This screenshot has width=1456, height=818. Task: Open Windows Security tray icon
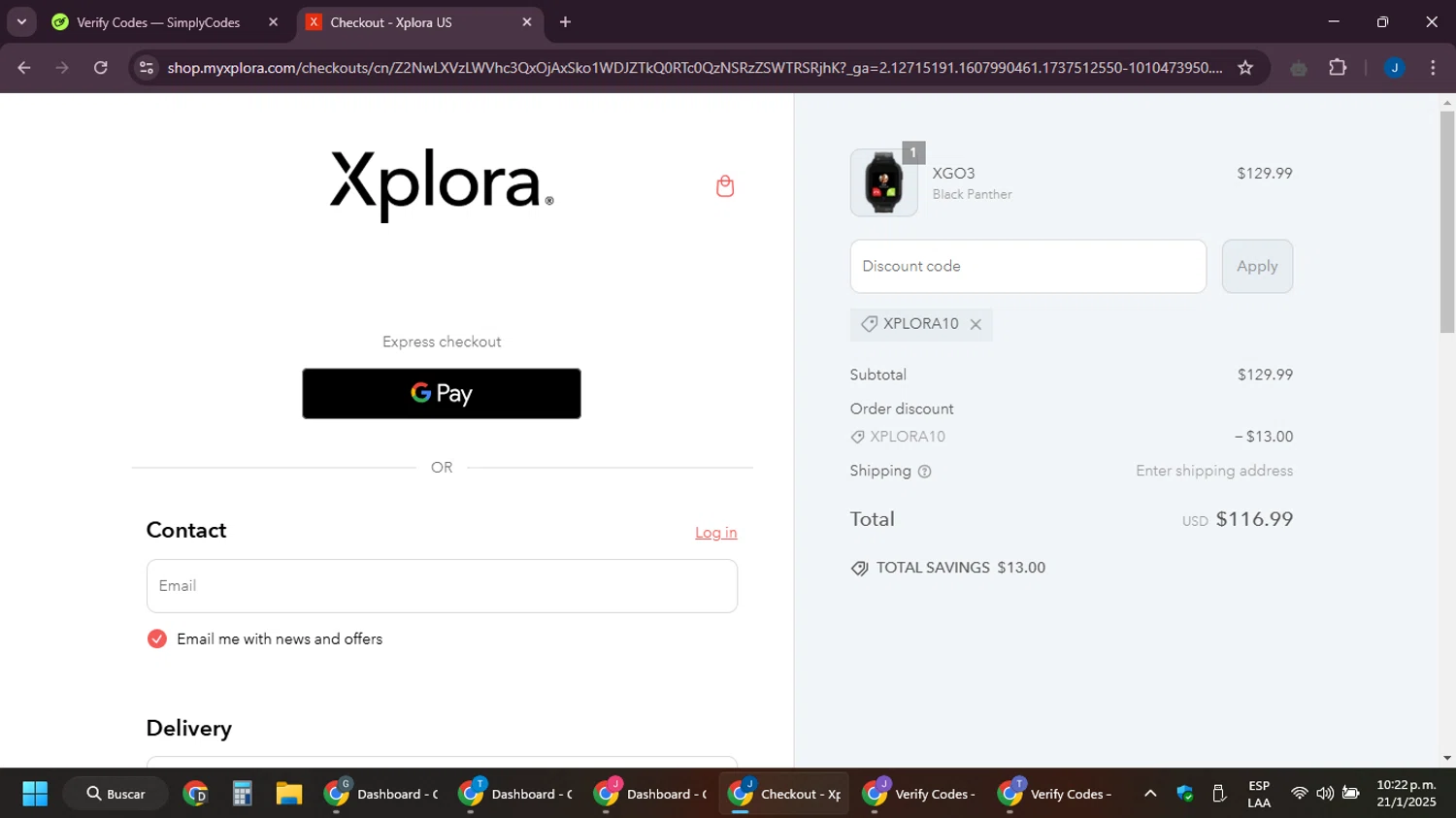coord(1185,794)
